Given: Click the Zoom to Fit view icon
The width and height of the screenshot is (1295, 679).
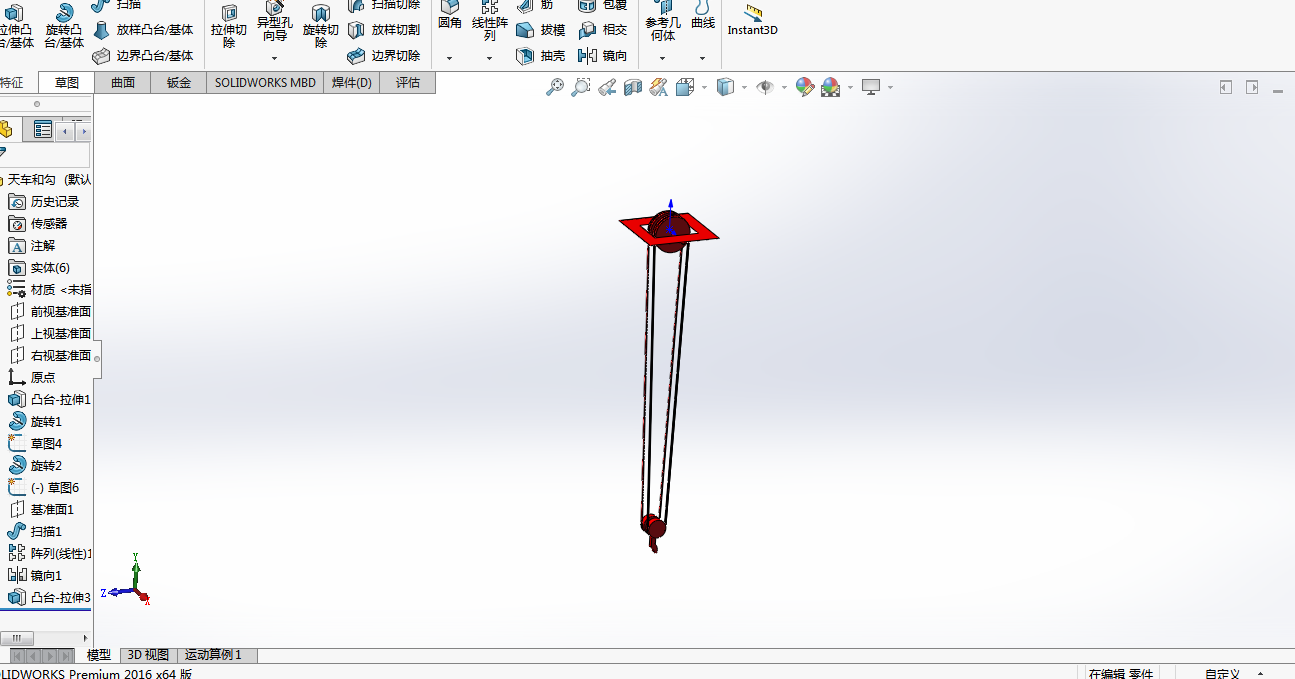Looking at the screenshot, I should 555,88.
